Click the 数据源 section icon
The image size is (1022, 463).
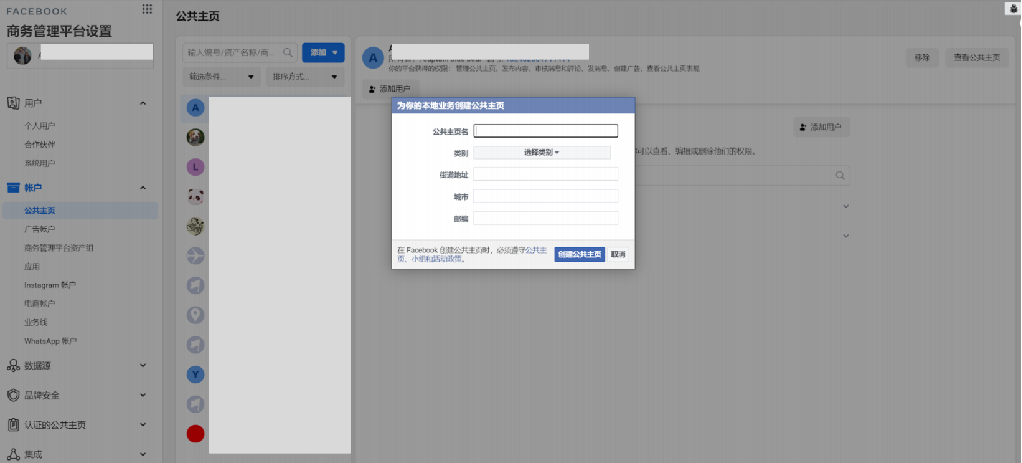13,366
